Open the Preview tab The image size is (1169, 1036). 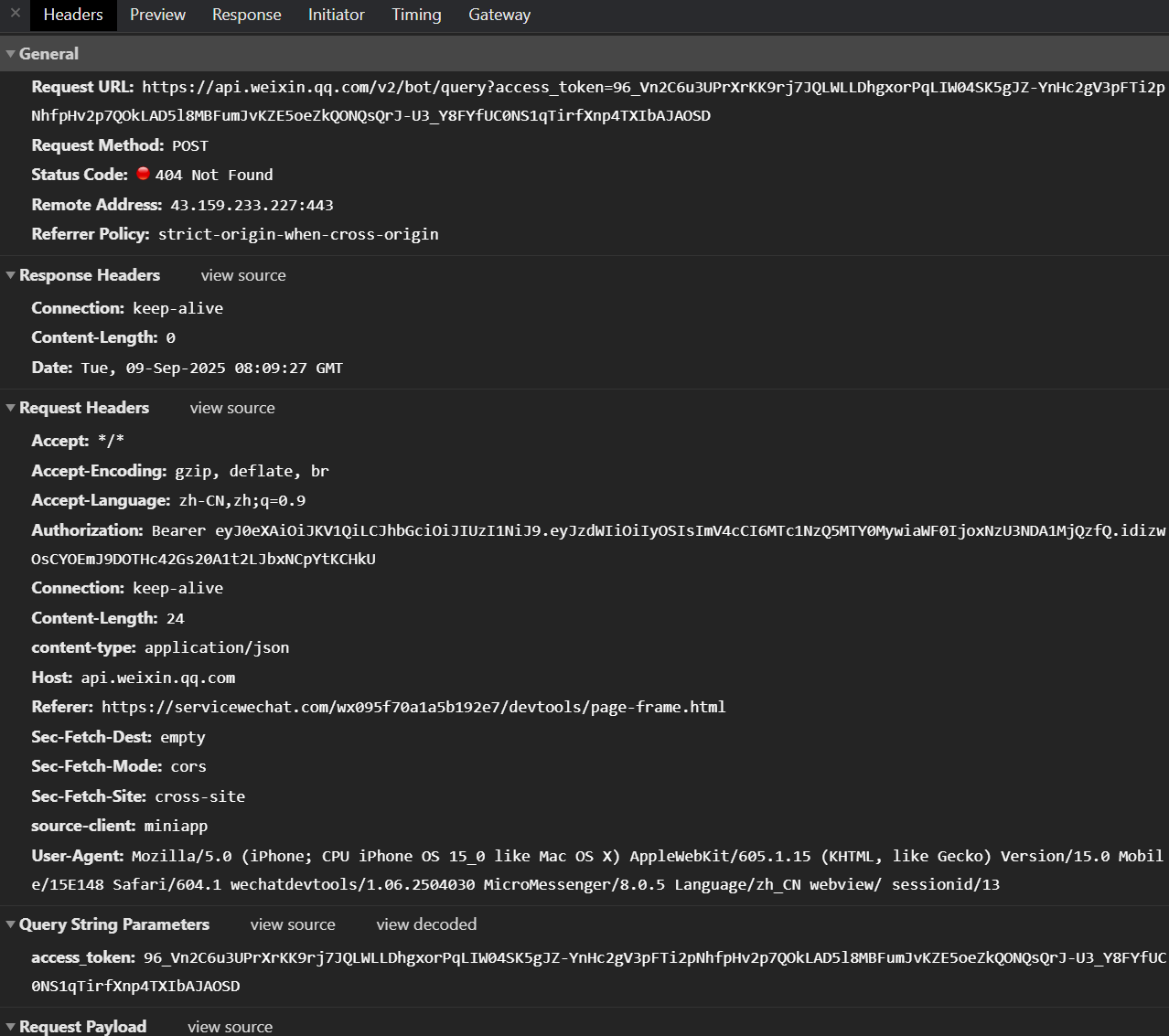coord(157,15)
